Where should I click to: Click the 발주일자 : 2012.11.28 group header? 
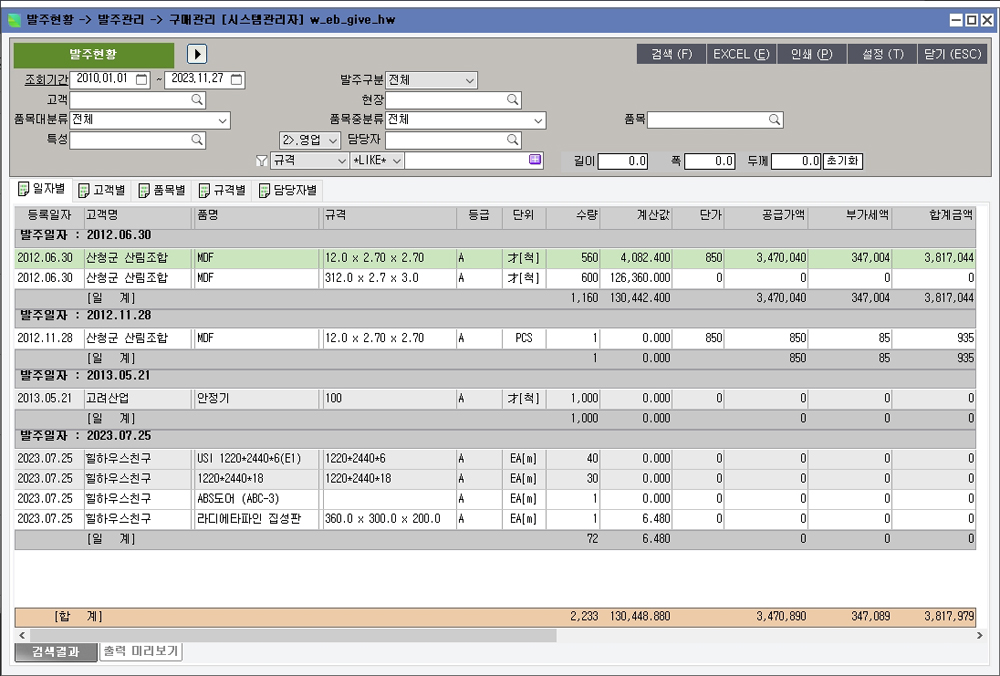click(495, 316)
